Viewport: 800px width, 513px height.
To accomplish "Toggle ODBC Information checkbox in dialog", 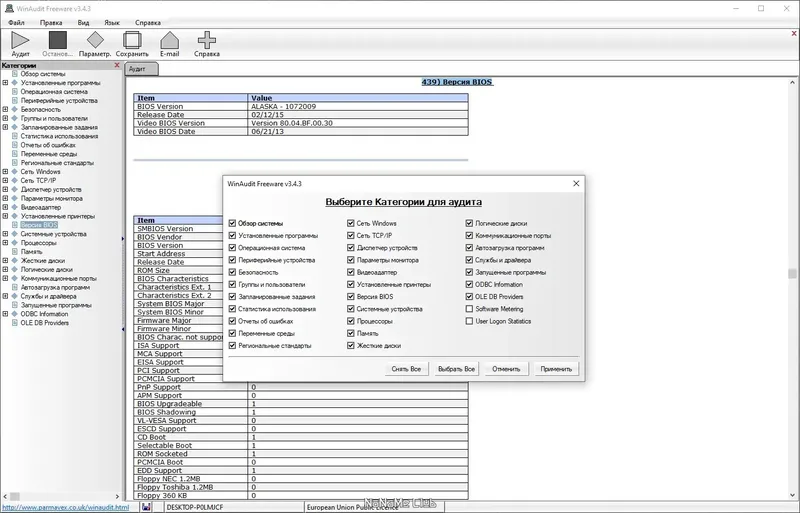I will pos(469,284).
